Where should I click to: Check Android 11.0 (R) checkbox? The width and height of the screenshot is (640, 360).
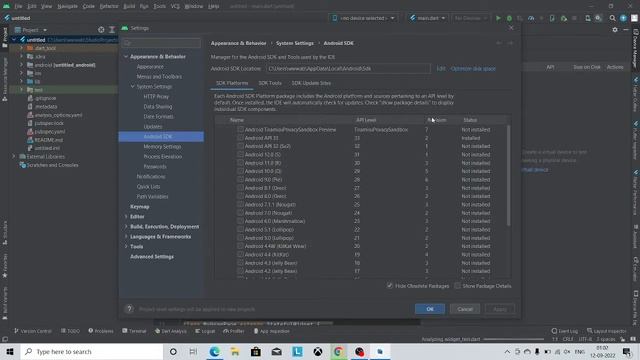[240, 163]
